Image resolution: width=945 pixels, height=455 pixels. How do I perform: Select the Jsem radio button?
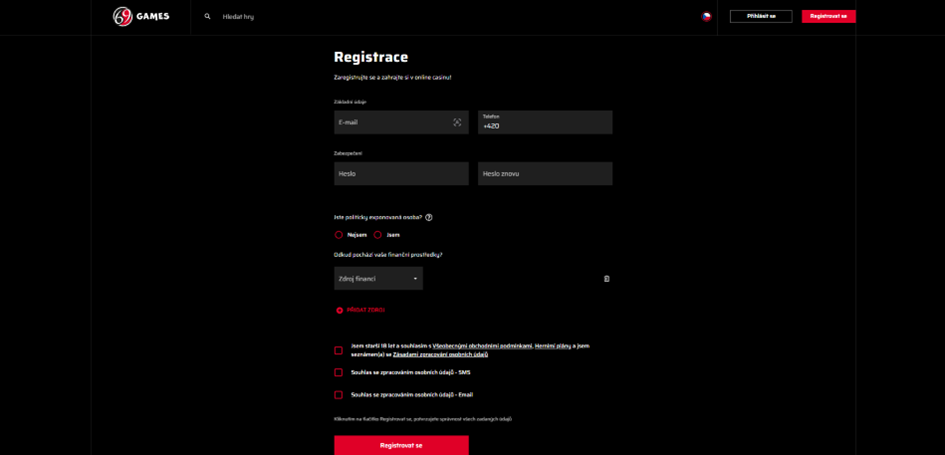pos(378,235)
